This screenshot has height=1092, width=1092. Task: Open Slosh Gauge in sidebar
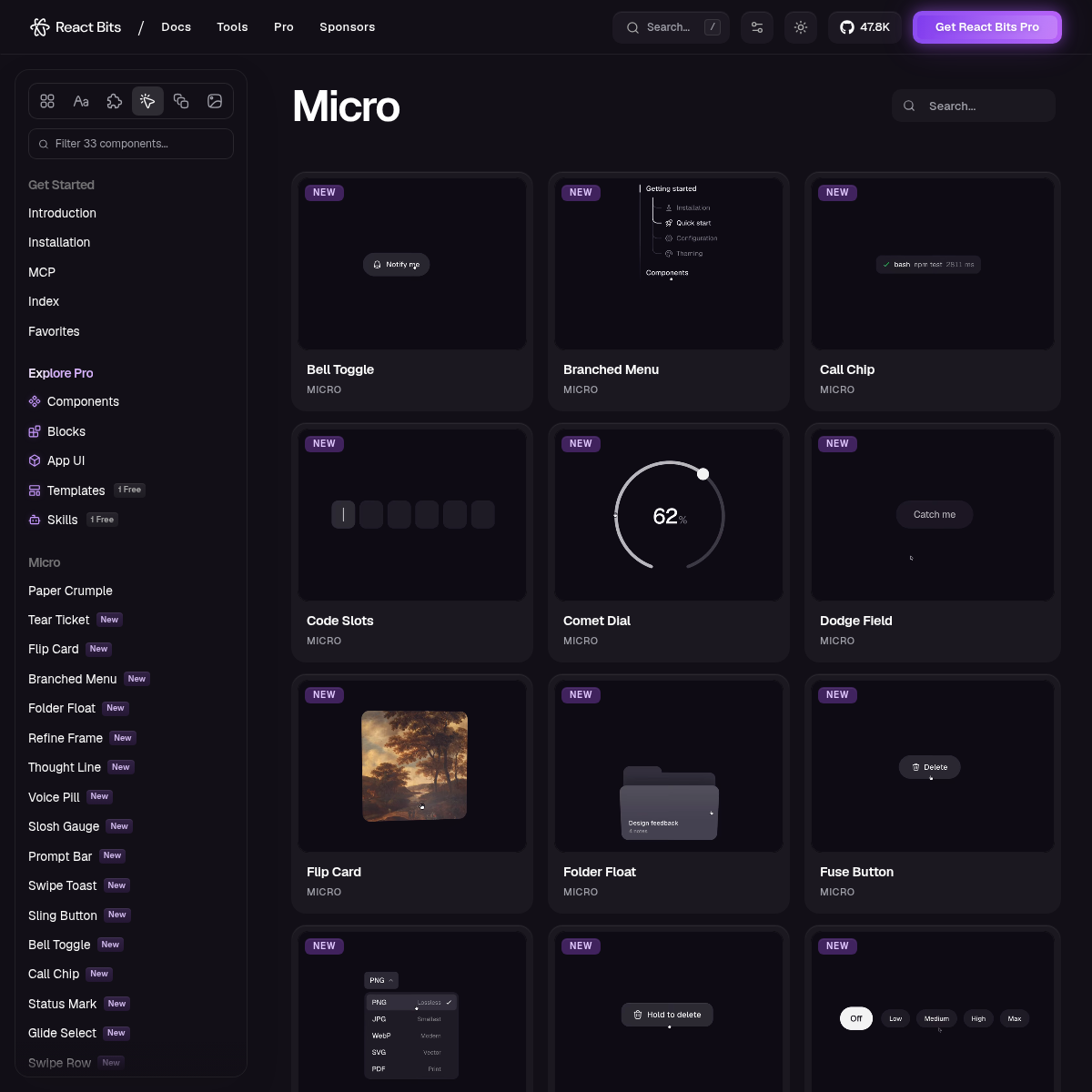pos(64,826)
